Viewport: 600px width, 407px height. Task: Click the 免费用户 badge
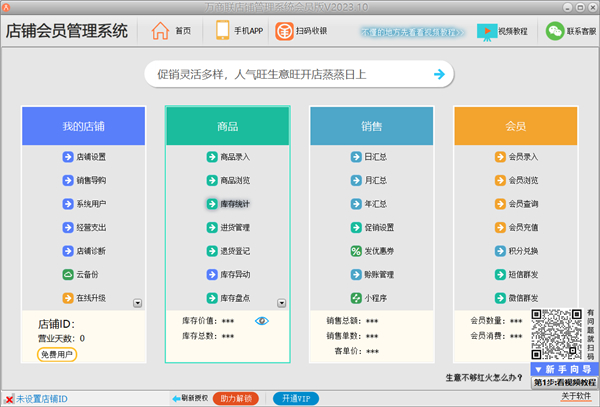tap(57, 354)
